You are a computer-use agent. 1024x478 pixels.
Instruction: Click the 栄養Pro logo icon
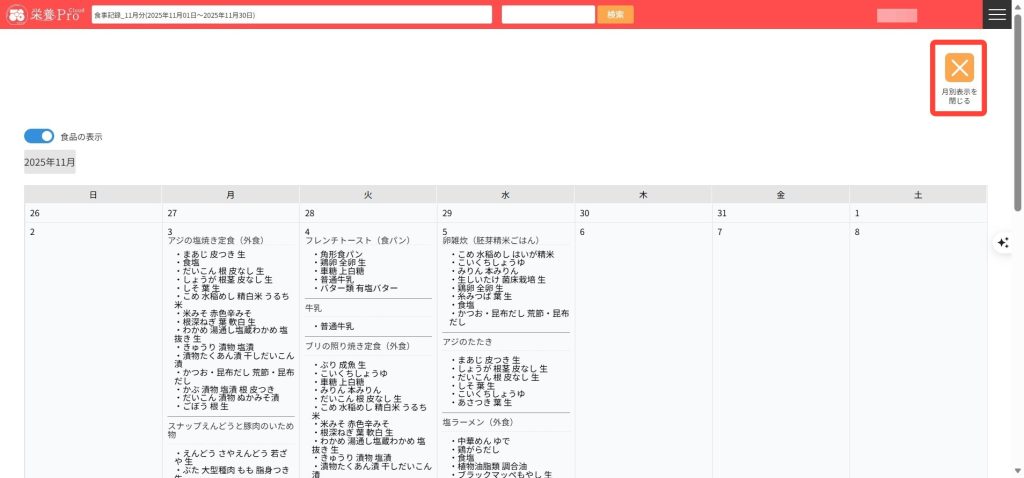pyautogui.click(x=17, y=15)
